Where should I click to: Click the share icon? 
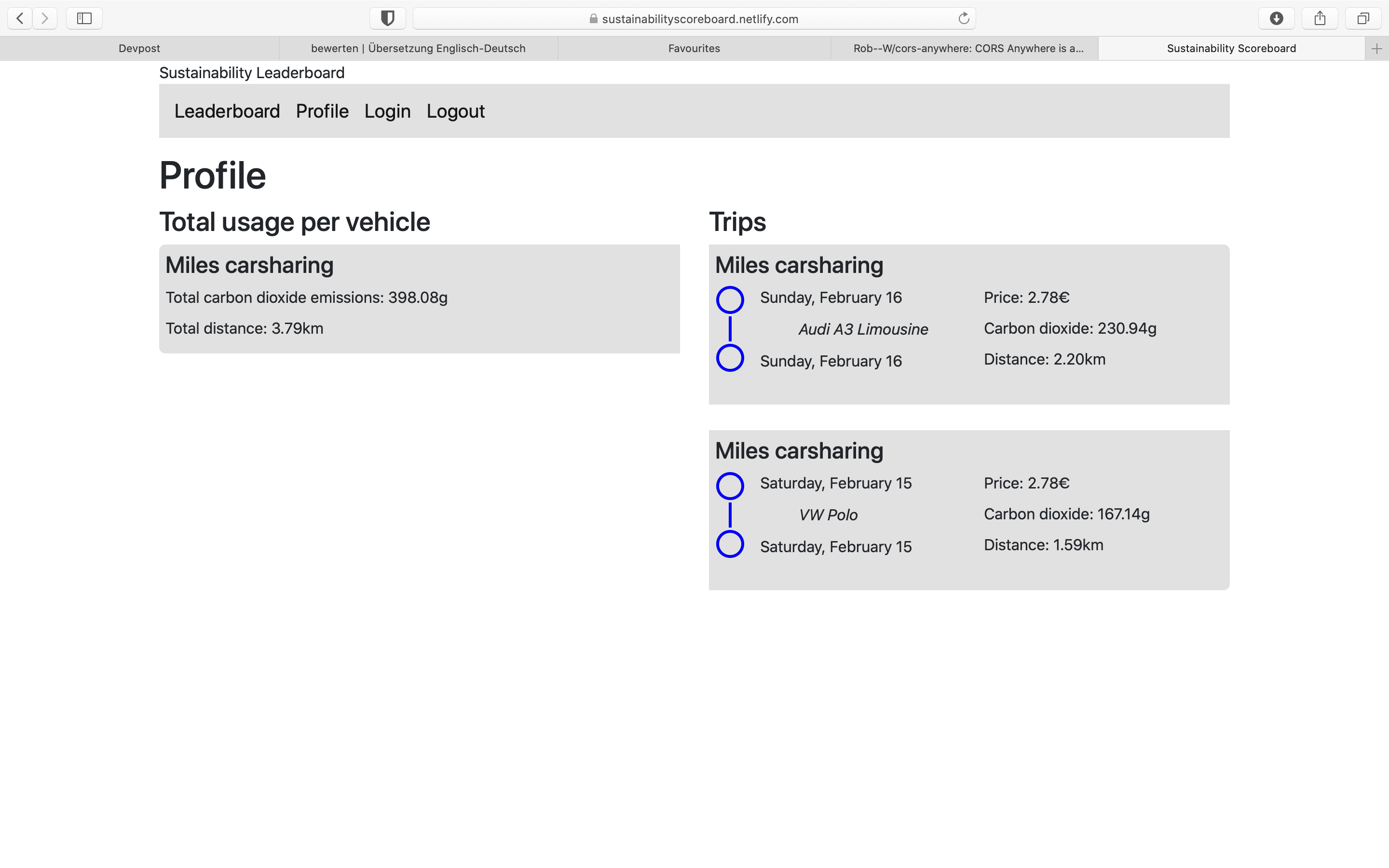pyautogui.click(x=1320, y=18)
